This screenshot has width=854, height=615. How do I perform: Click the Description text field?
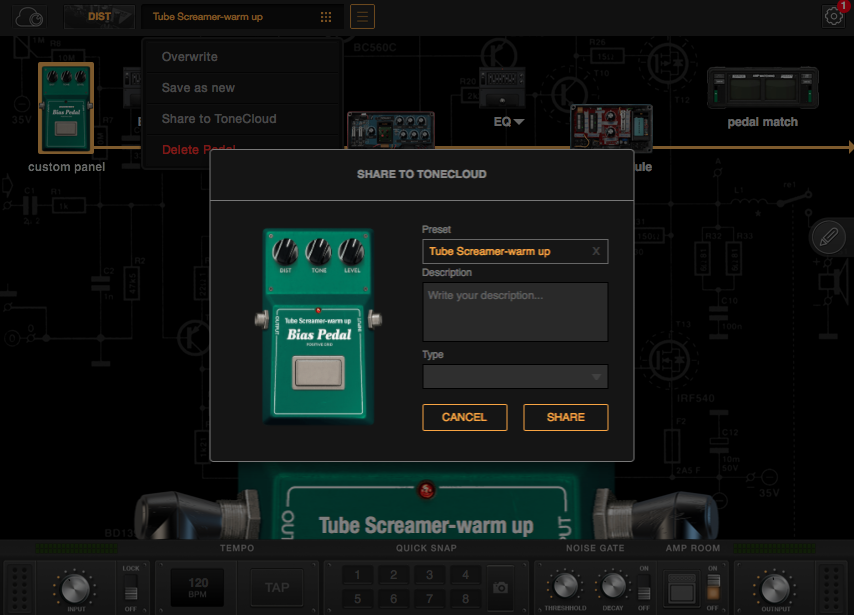click(x=515, y=312)
